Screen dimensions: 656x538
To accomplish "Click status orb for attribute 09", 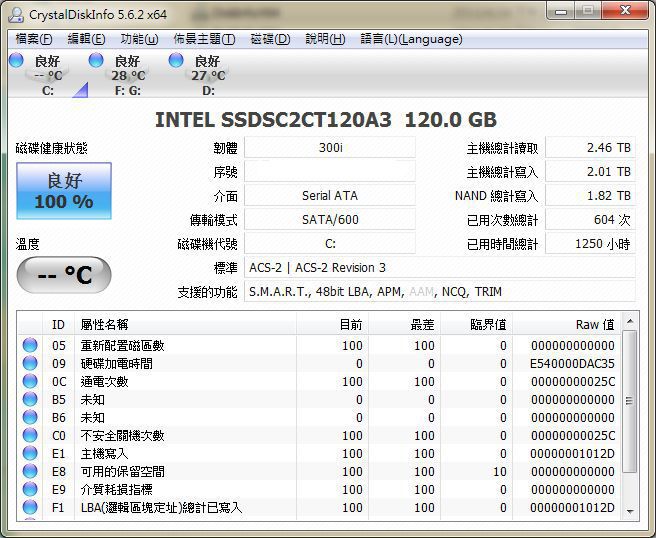I will pyautogui.click(x=30, y=363).
